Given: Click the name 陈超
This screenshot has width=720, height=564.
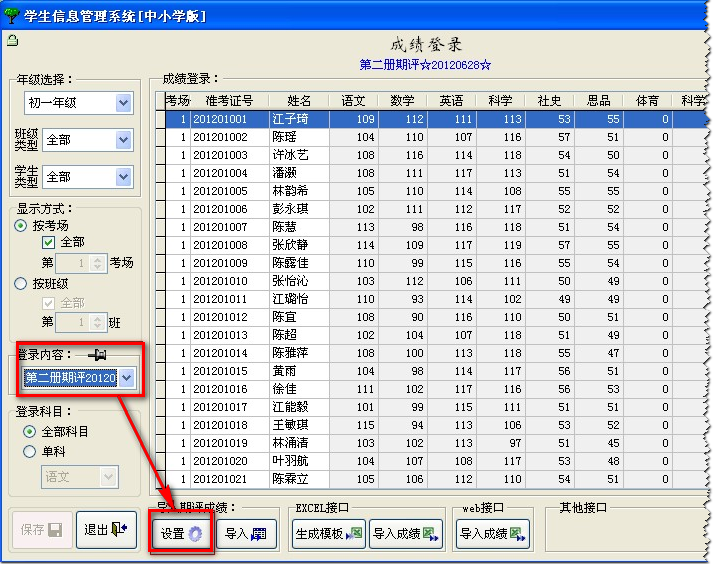Looking at the screenshot, I should 284,335.
